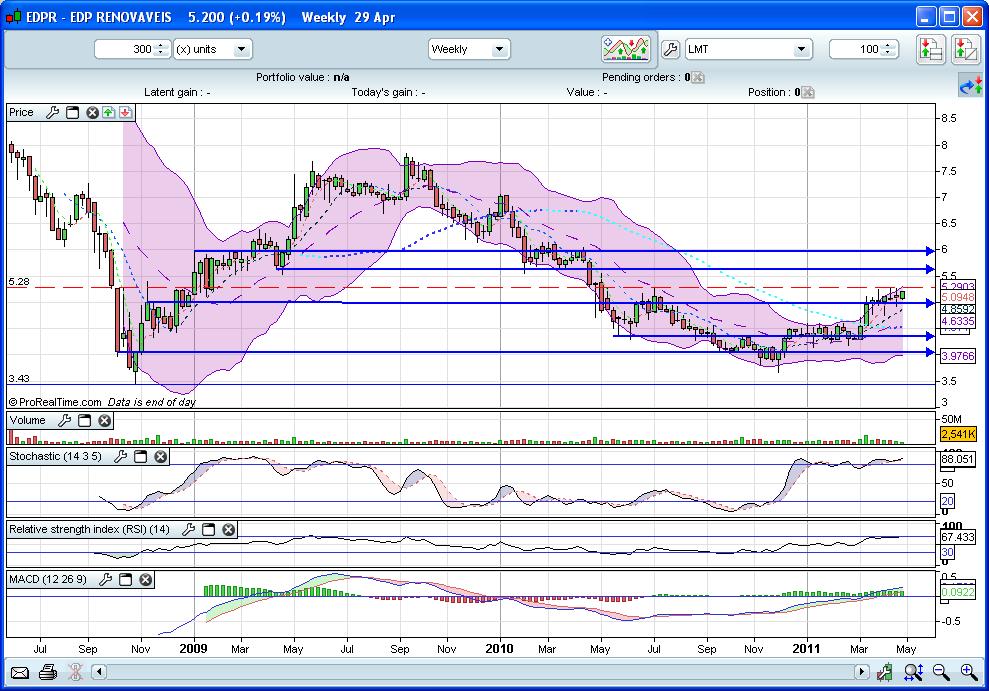This screenshot has width=989, height=691.
Task: Click the Volume panel label
Action: pos(27,421)
